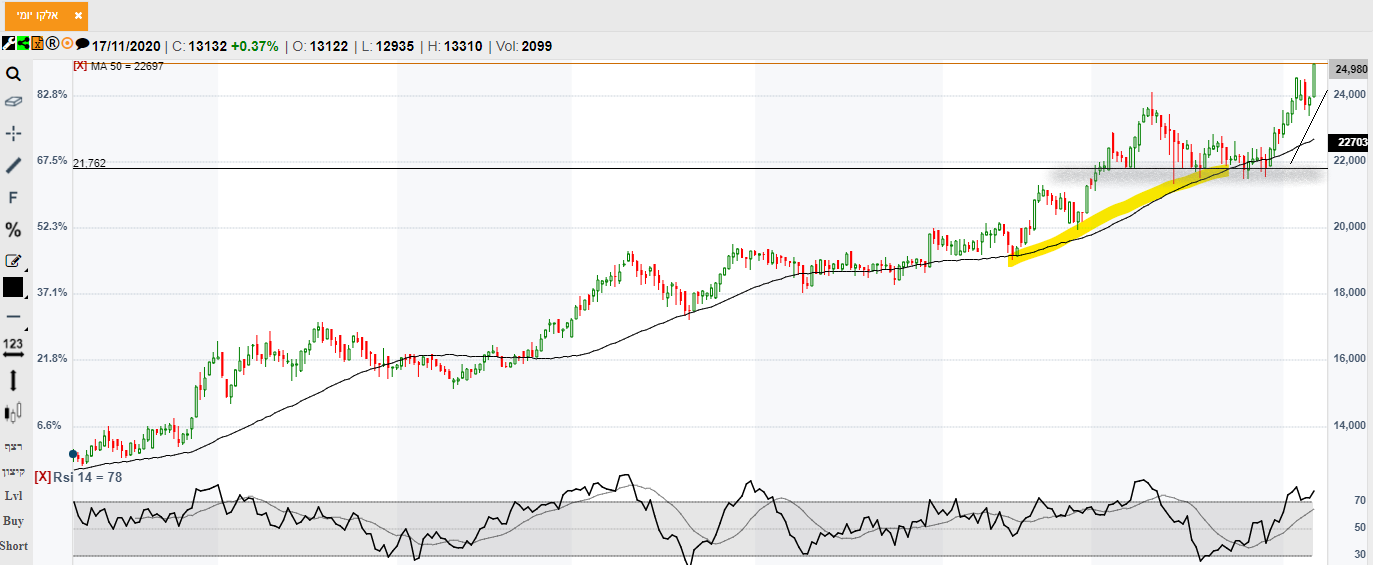Click the 20,000 price axis label

pyautogui.click(x=1350, y=227)
